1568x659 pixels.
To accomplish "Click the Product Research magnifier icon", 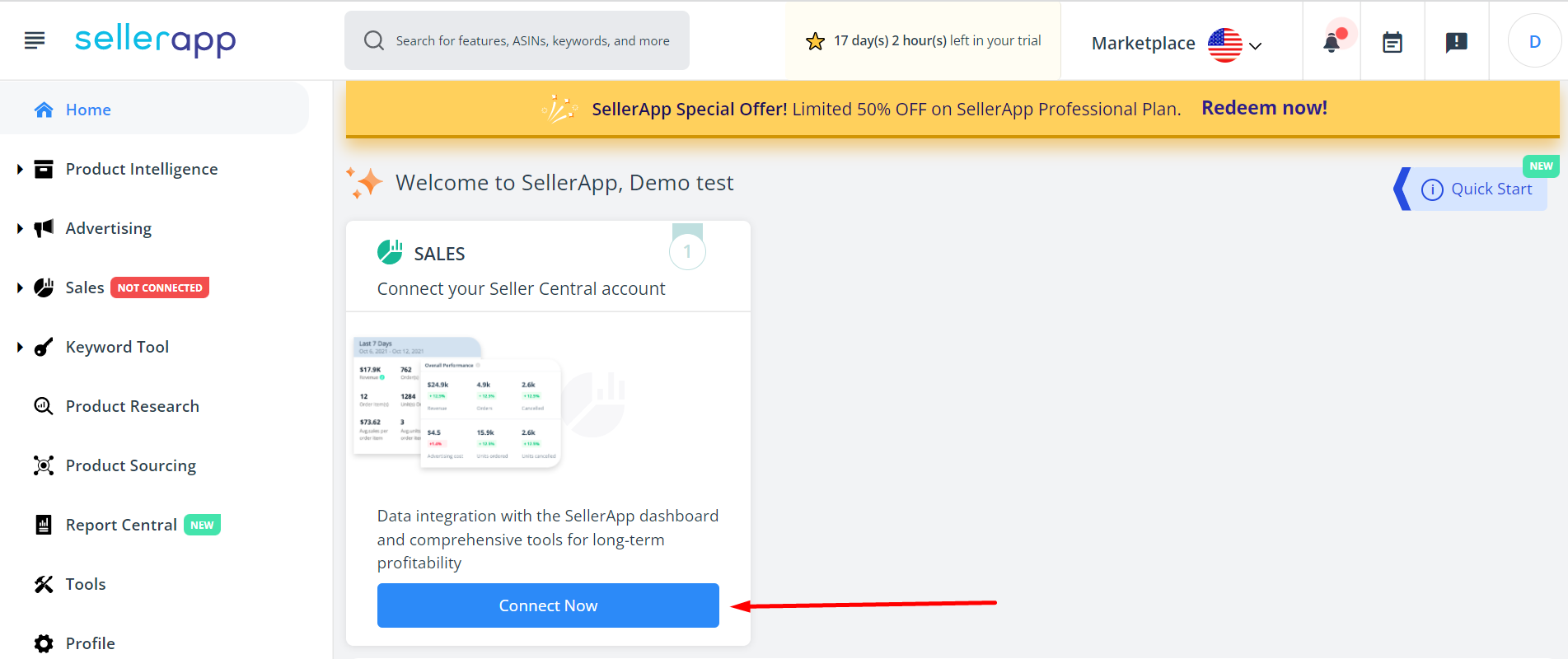I will pyautogui.click(x=44, y=406).
